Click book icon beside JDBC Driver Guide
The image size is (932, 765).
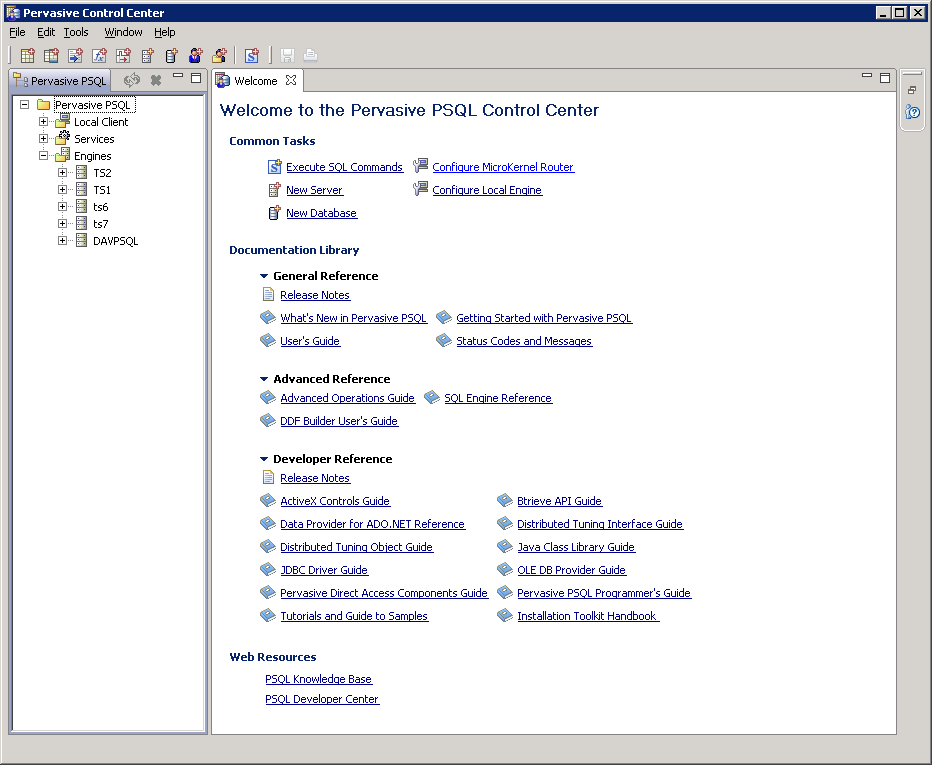(267, 569)
